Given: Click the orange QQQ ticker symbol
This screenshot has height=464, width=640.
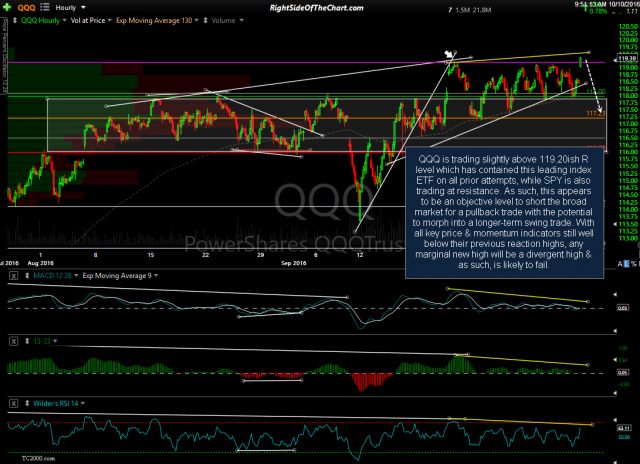Looking at the screenshot, I should click(x=27, y=8).
